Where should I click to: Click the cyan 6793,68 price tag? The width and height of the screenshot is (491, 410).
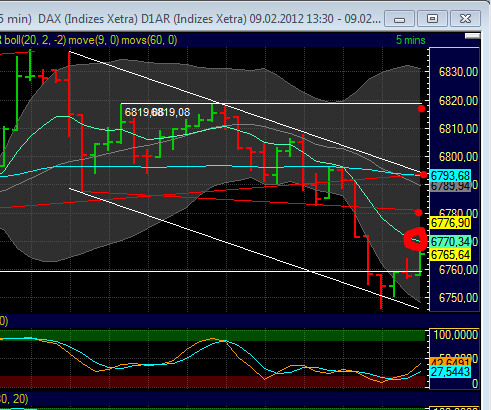point(450,176)
